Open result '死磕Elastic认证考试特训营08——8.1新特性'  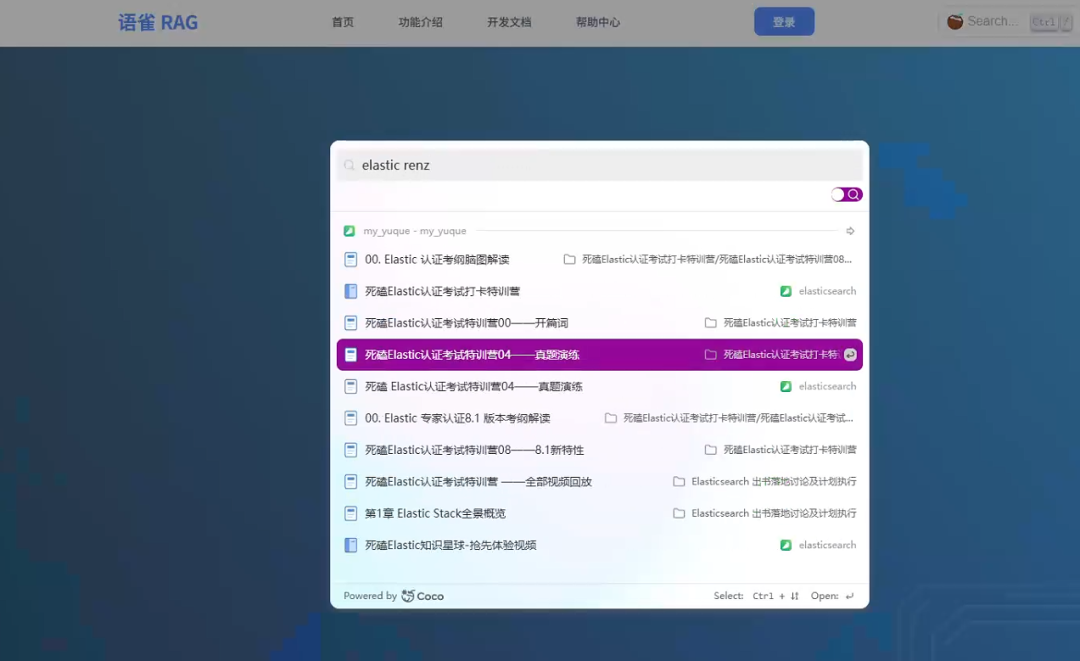click(599, 450)
